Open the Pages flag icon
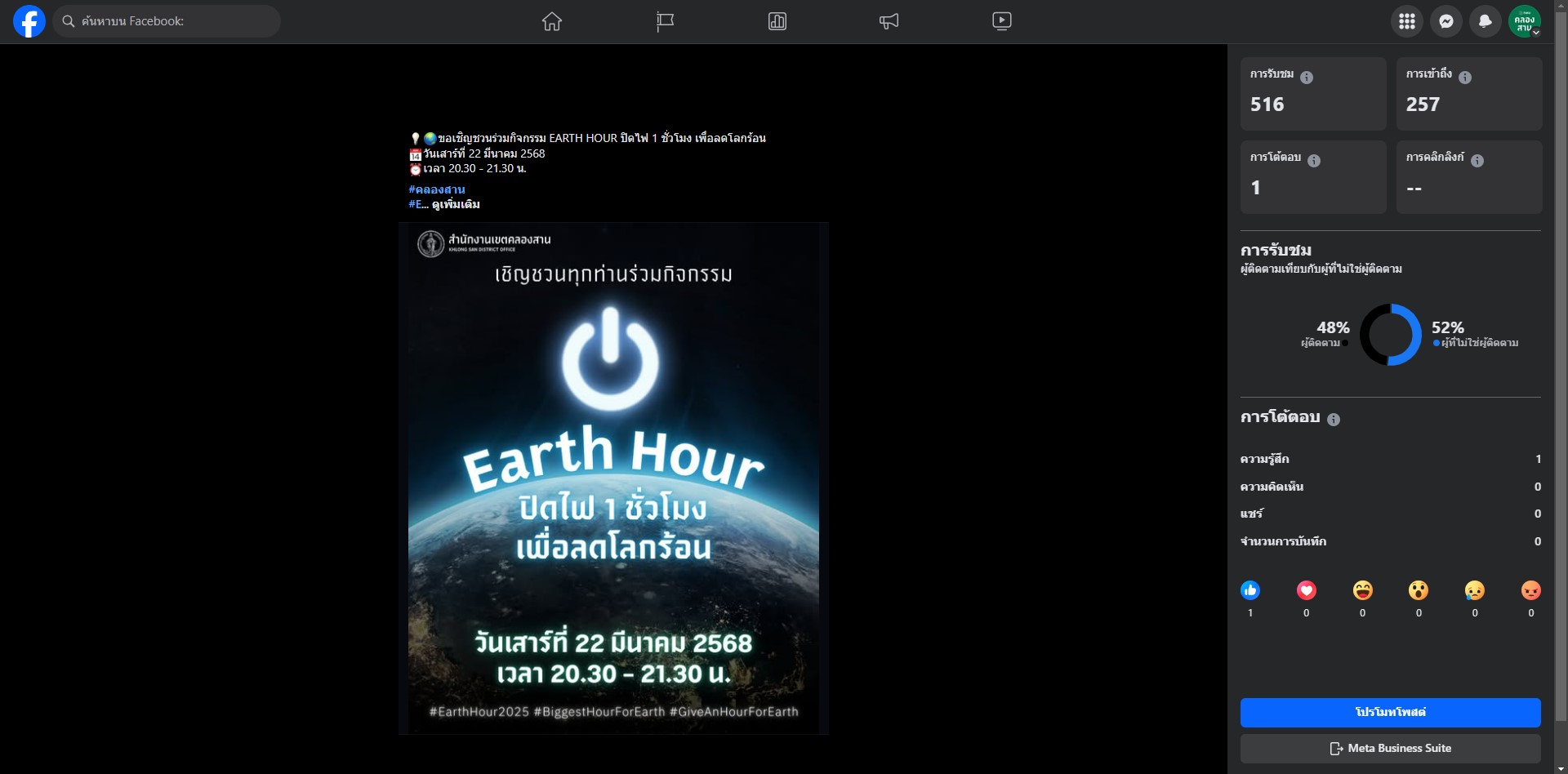The height and width of the screenshot is (774, 1568). [x=665, y=21]
